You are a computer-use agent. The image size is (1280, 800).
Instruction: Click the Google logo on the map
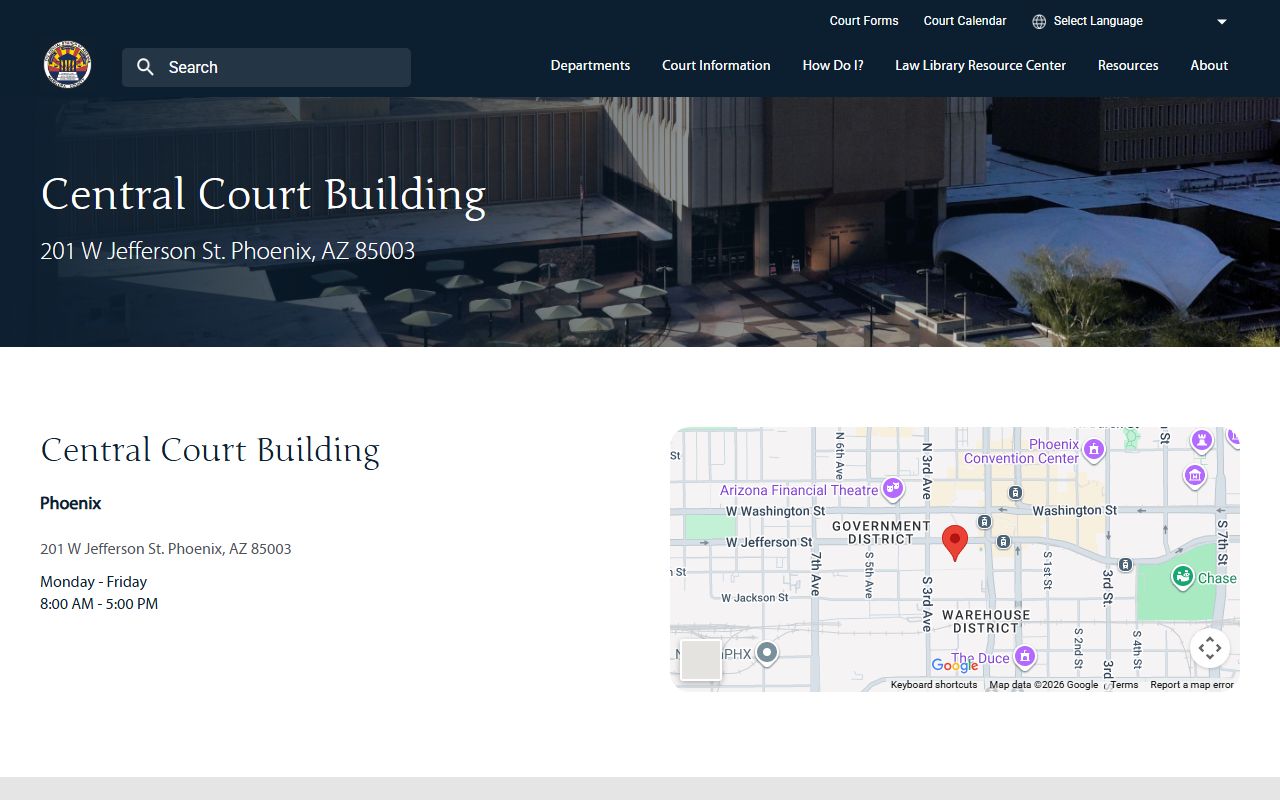pos(955,665)
